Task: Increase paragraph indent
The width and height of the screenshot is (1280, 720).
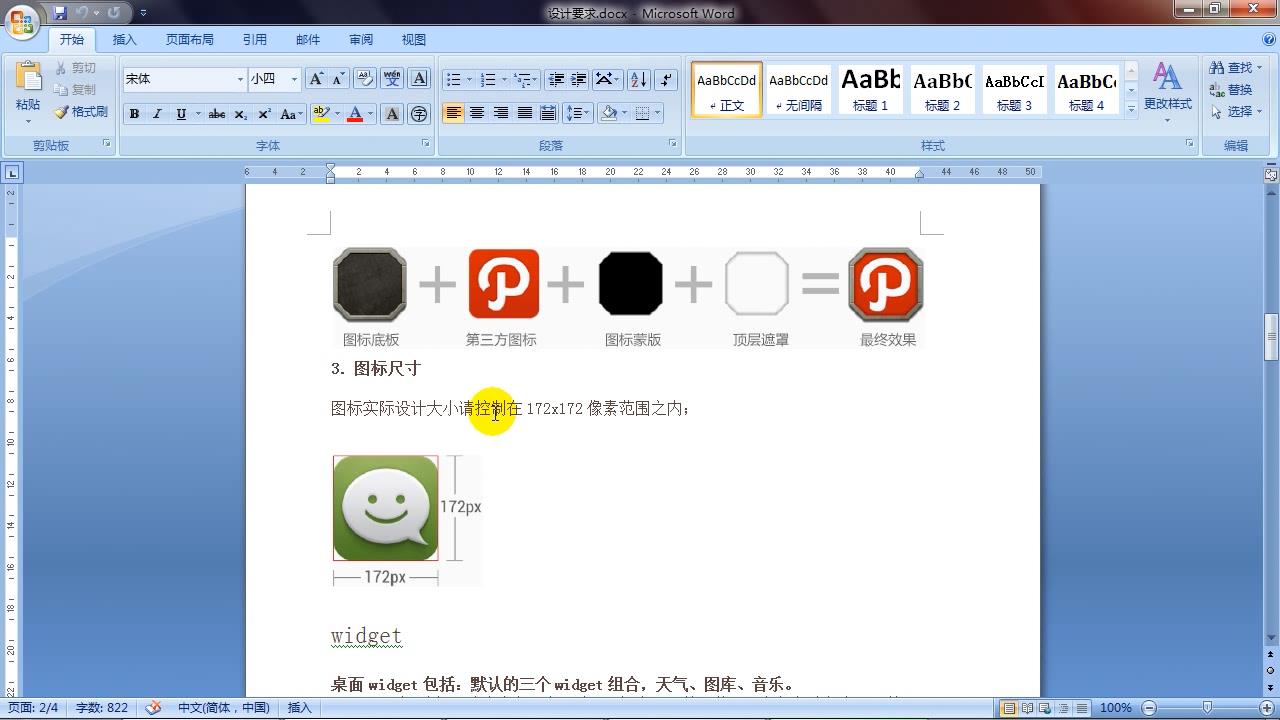Action: (x=578, y=79)
